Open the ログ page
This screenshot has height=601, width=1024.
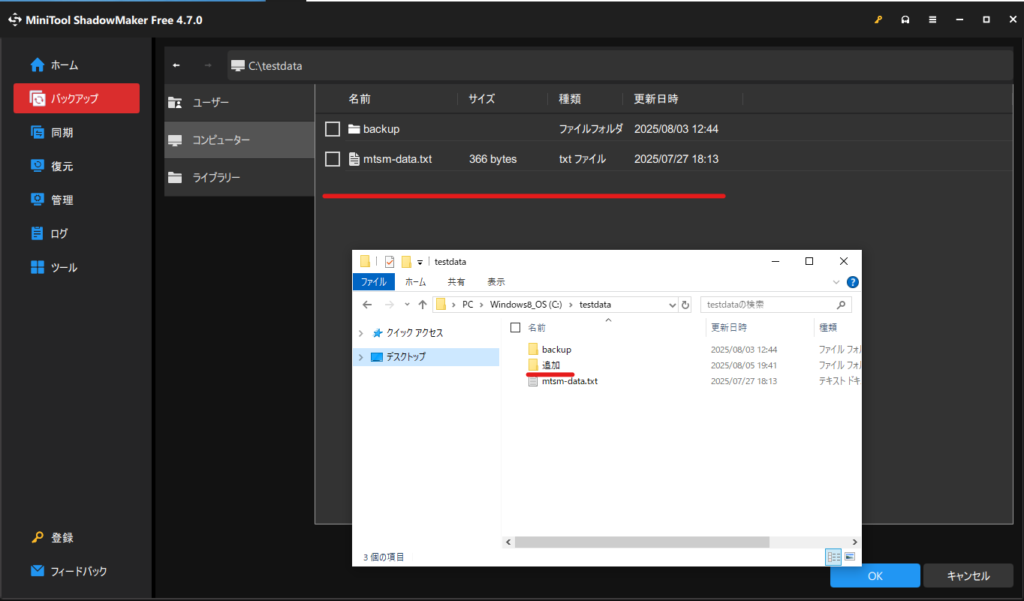point(50,233)
